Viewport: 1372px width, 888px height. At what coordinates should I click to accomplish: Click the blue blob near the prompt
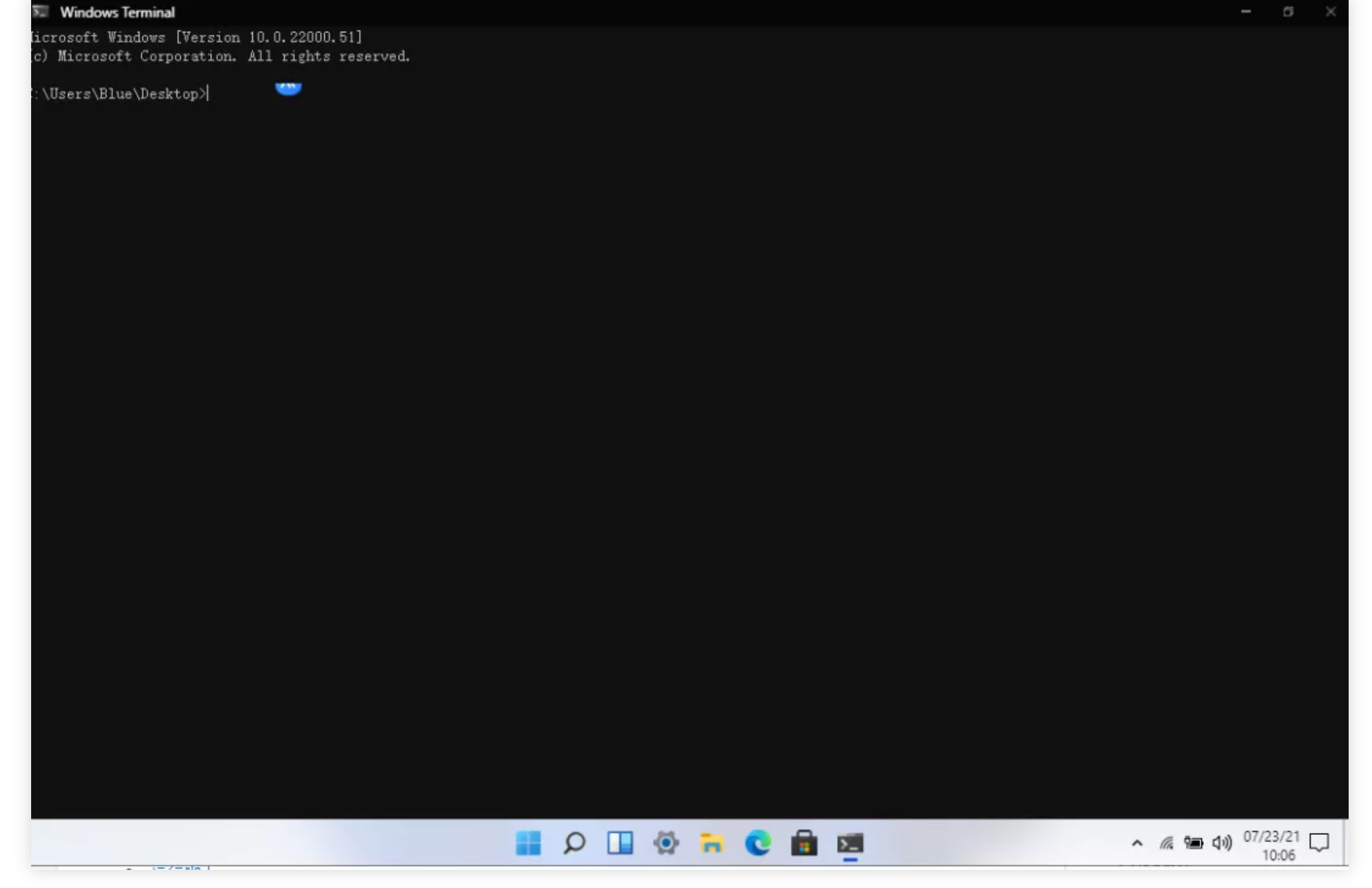(x=289, y=88)
